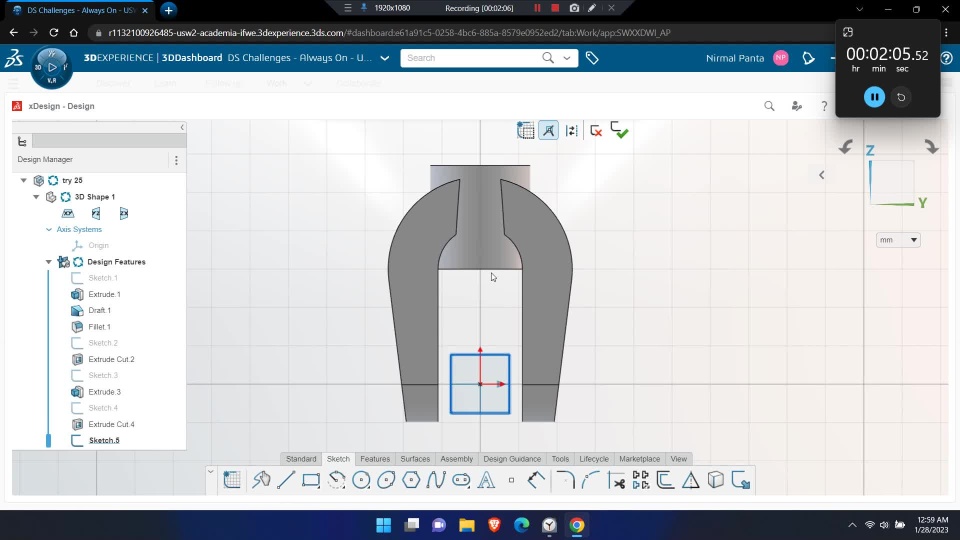This screenshot has width=960, height=540.
Task: Switch to the Tools tab
Action: pyautogui.click(x=560, y=459)
